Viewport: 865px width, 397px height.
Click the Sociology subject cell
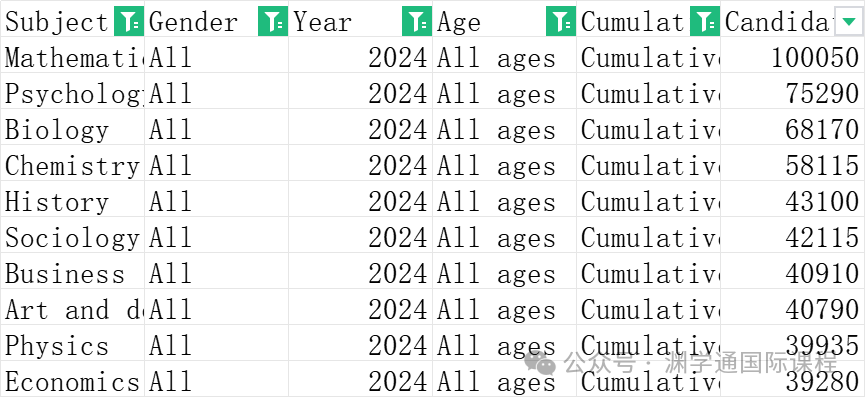(73, 235)
